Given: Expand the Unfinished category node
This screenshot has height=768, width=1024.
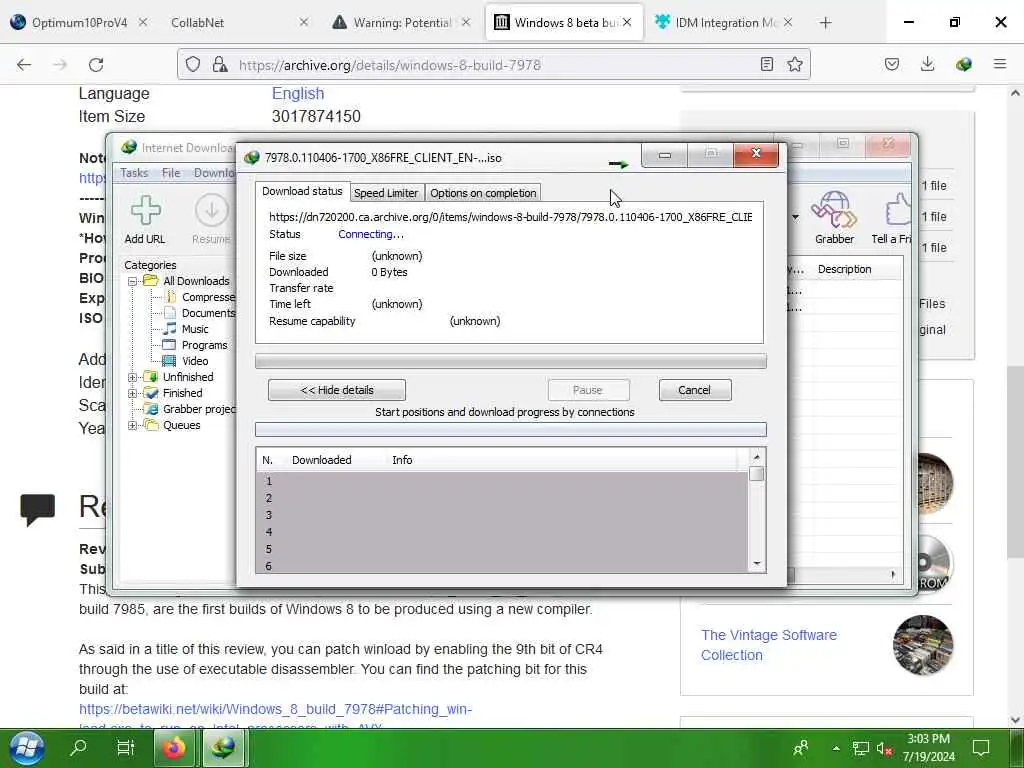Looking at the screenshot, I should (x=133, y=377).
